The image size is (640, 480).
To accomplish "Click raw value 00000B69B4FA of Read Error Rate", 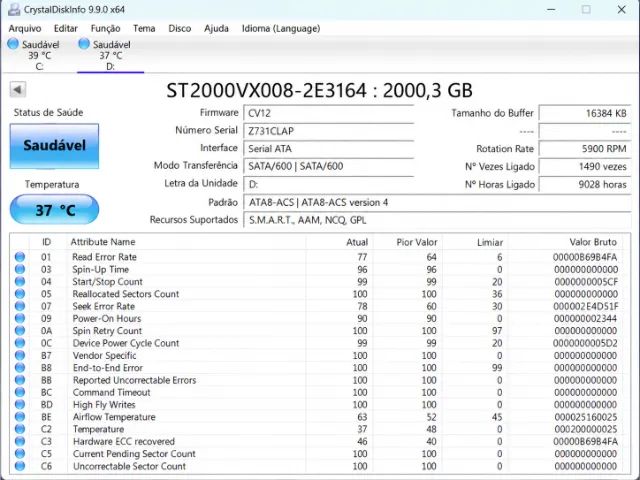I will [x=585, y=257].
